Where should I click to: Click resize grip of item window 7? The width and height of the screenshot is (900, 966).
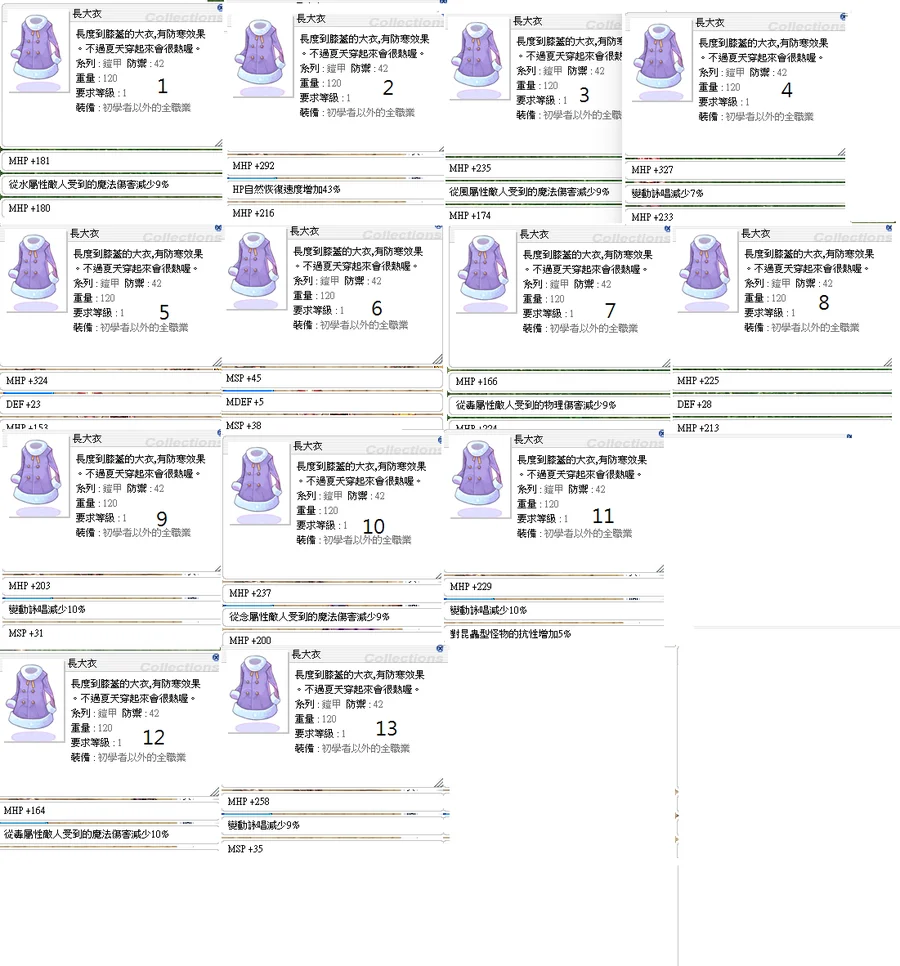[666, 363]
